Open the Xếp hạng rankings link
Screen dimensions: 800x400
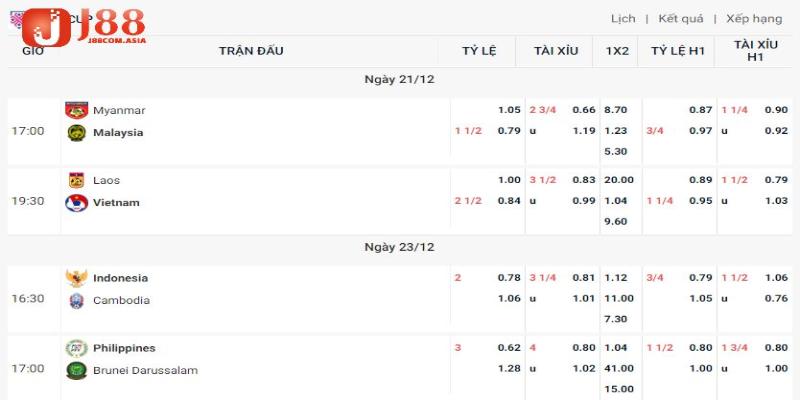pos(754,19)
